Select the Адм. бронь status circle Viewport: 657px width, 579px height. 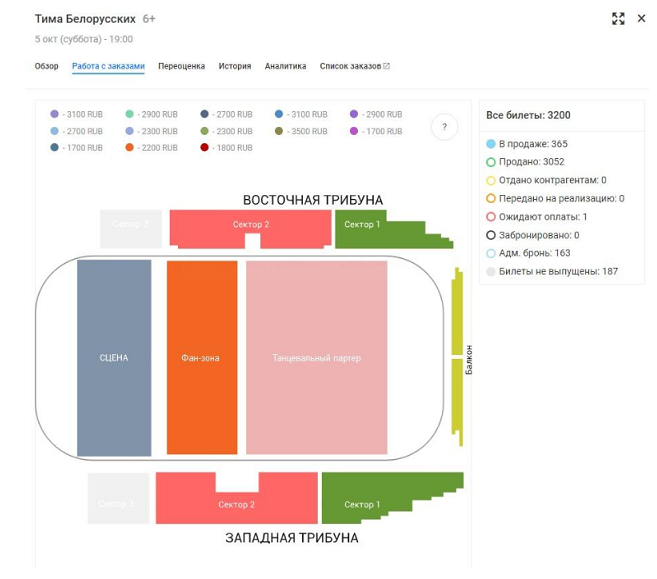(491, 253)
